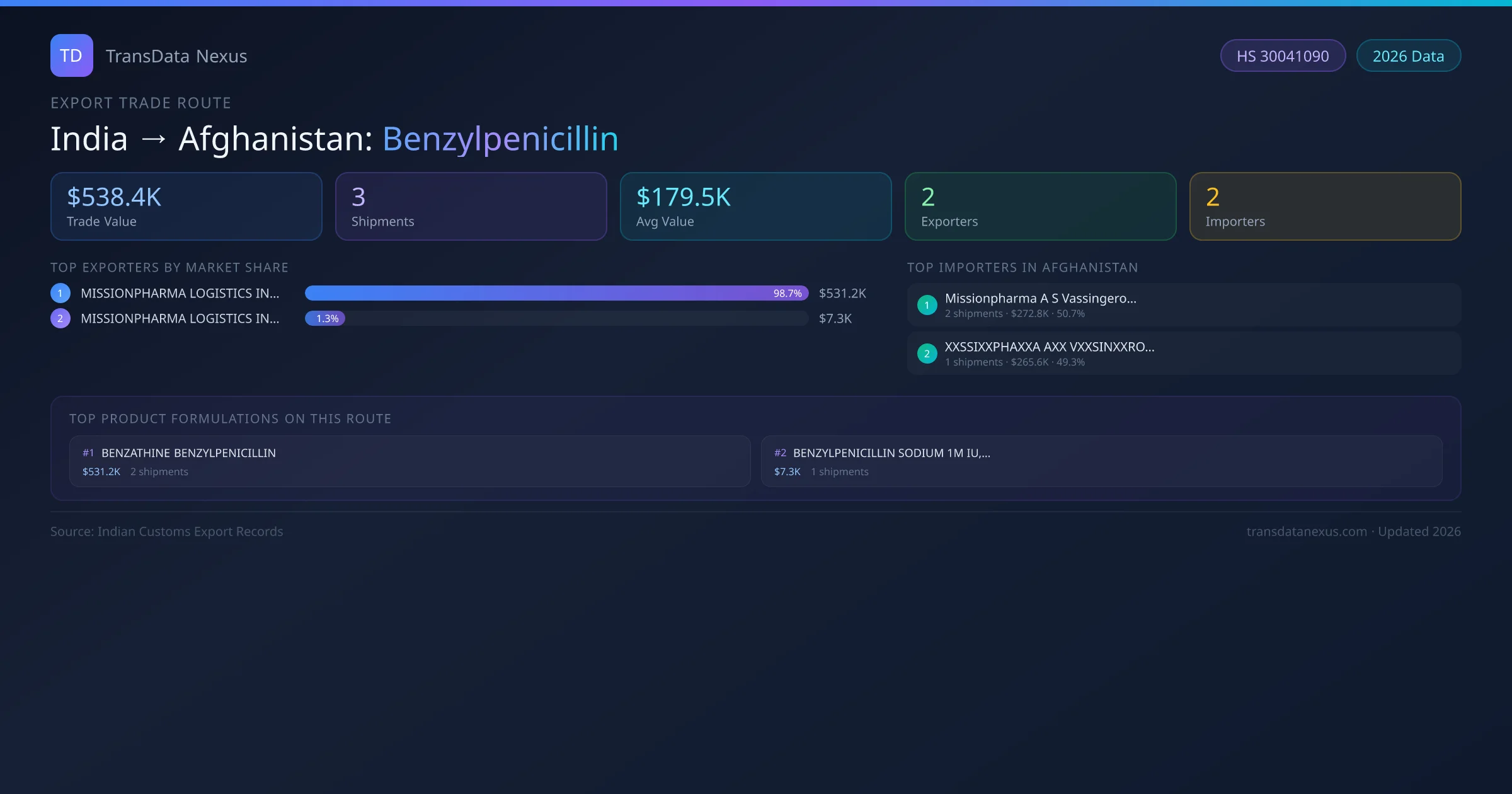Click the TD logo icon
Image resolution: width=1512 pixels, height=794 pixels.
click(x=71, y=55)
